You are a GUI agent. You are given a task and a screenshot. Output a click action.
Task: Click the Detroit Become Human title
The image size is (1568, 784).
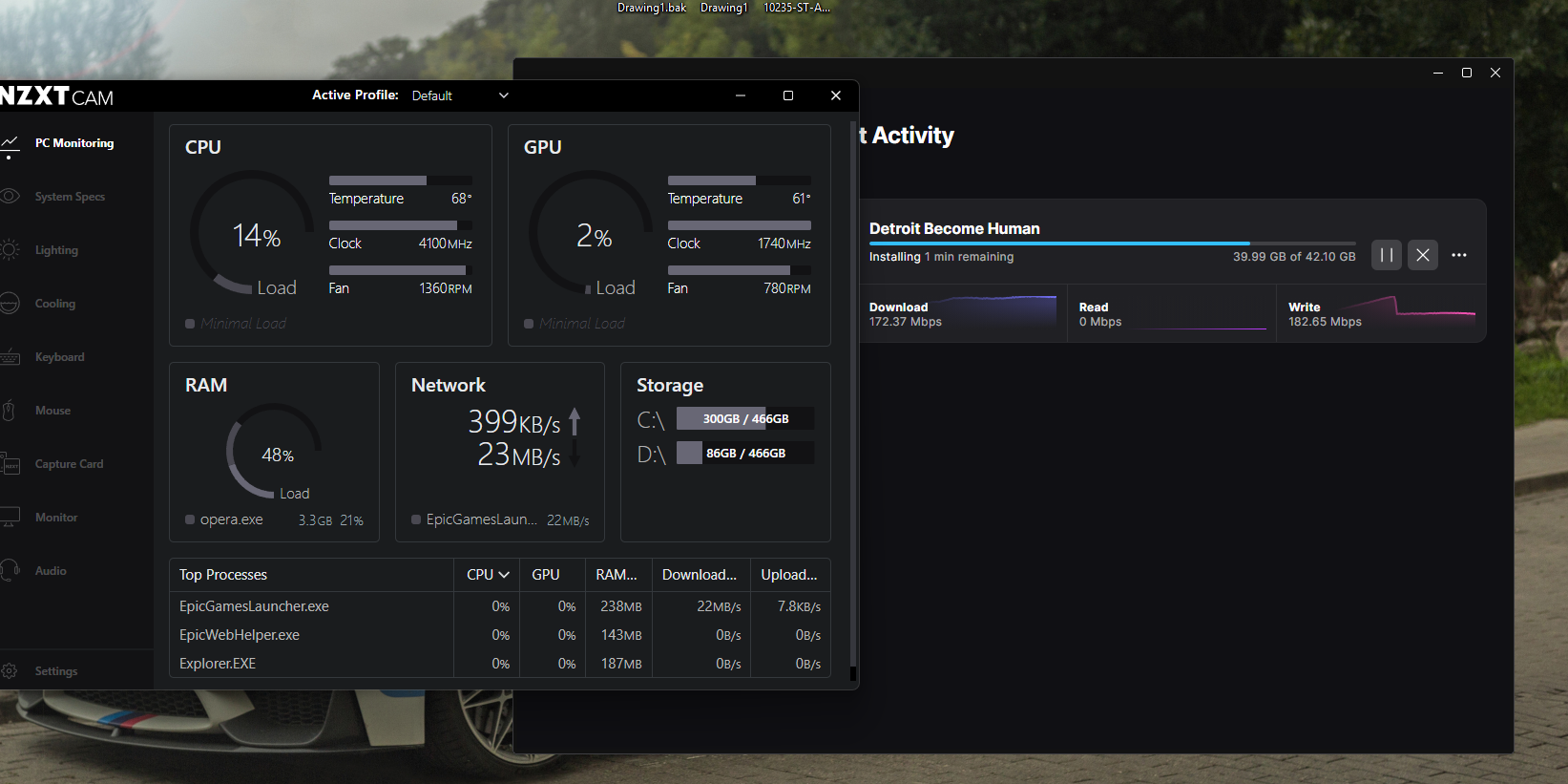pyautogui.click(x=954, y=228)
